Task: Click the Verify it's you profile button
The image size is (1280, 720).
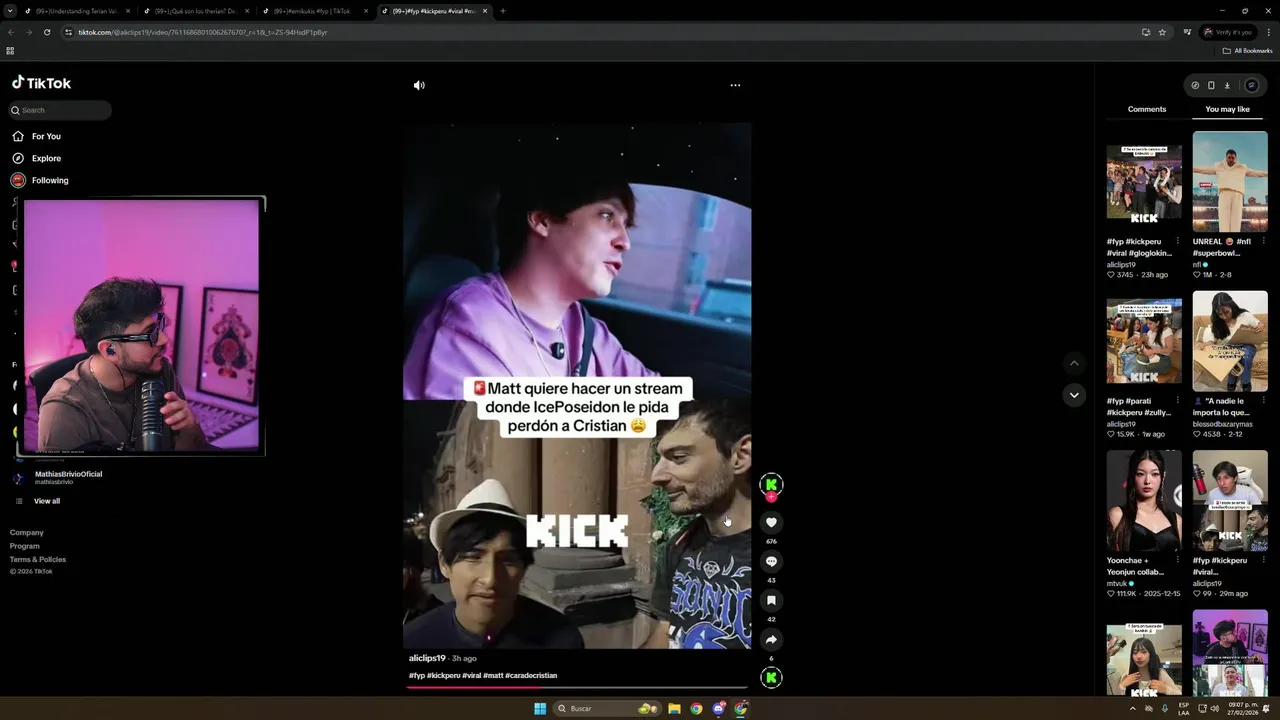Action: pyautogui.click(x=1228, y=32)
